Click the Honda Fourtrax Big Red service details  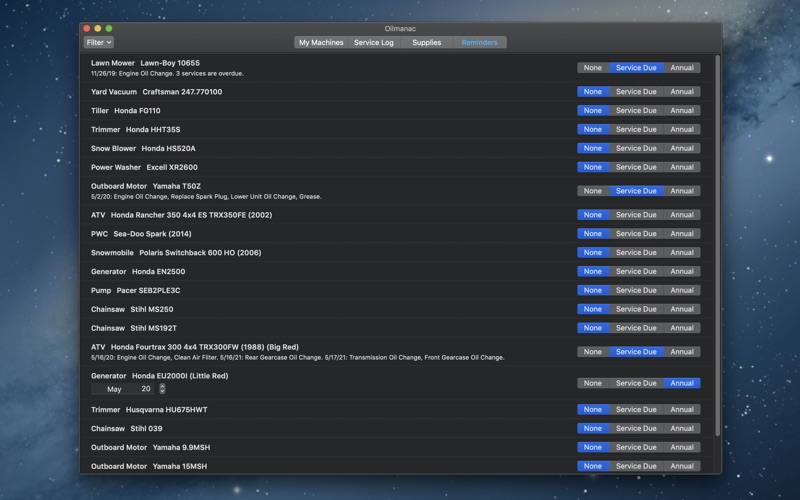[297, 358]
